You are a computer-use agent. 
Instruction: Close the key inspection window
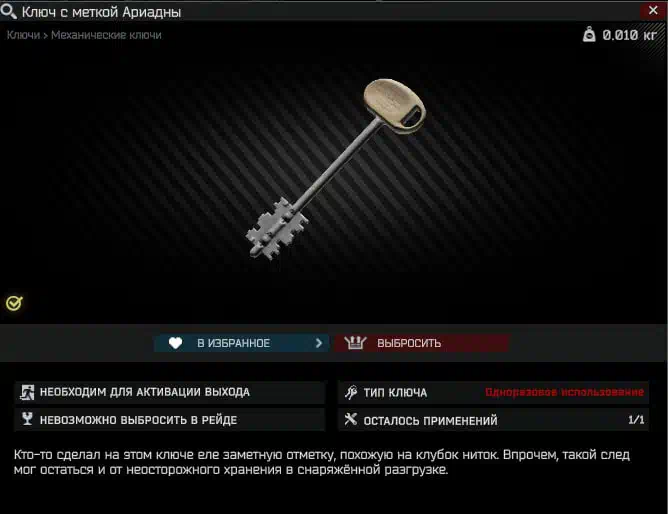pos(653,11)
